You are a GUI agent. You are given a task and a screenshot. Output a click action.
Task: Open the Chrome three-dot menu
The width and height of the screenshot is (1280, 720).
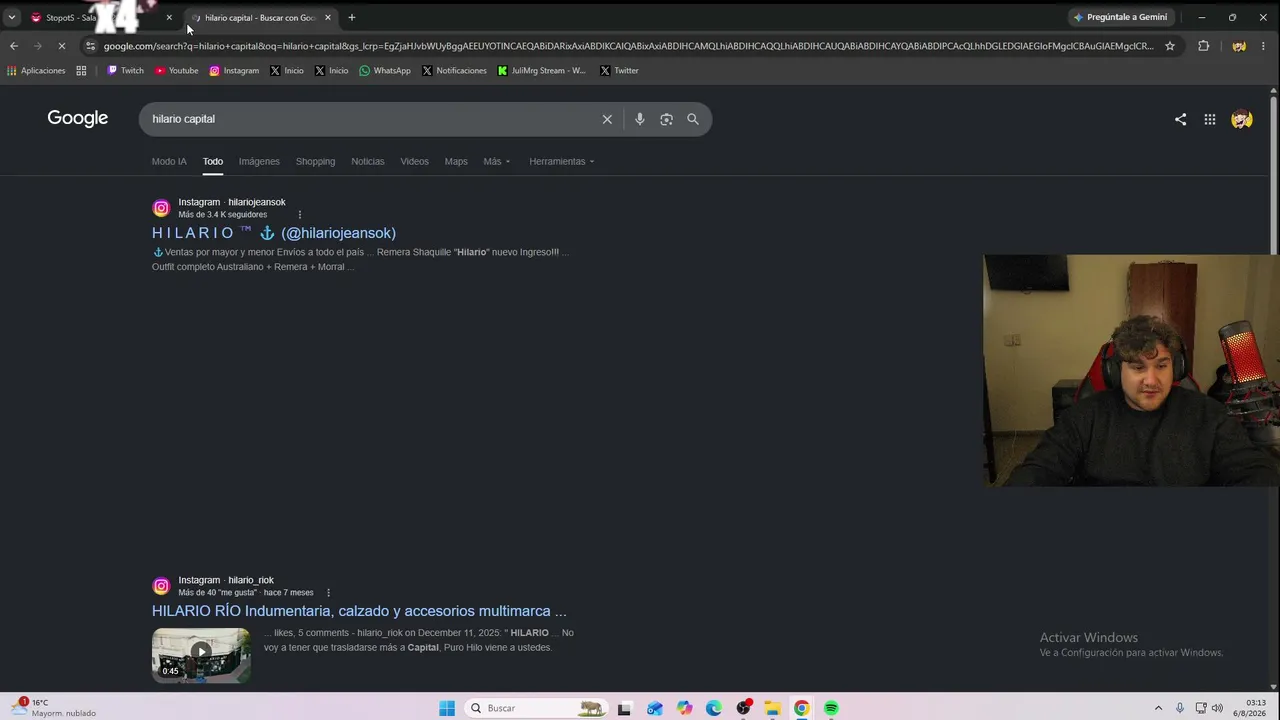(x=1265, y=46)
